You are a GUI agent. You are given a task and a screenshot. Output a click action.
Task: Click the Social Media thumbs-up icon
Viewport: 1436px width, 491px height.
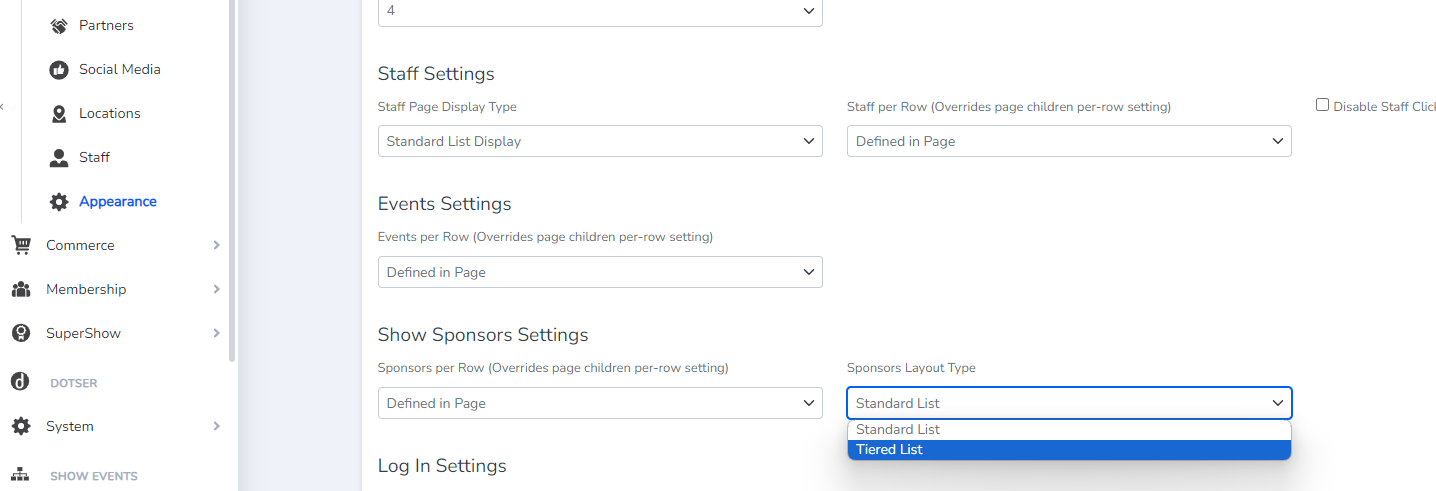[x=59, y=70]
